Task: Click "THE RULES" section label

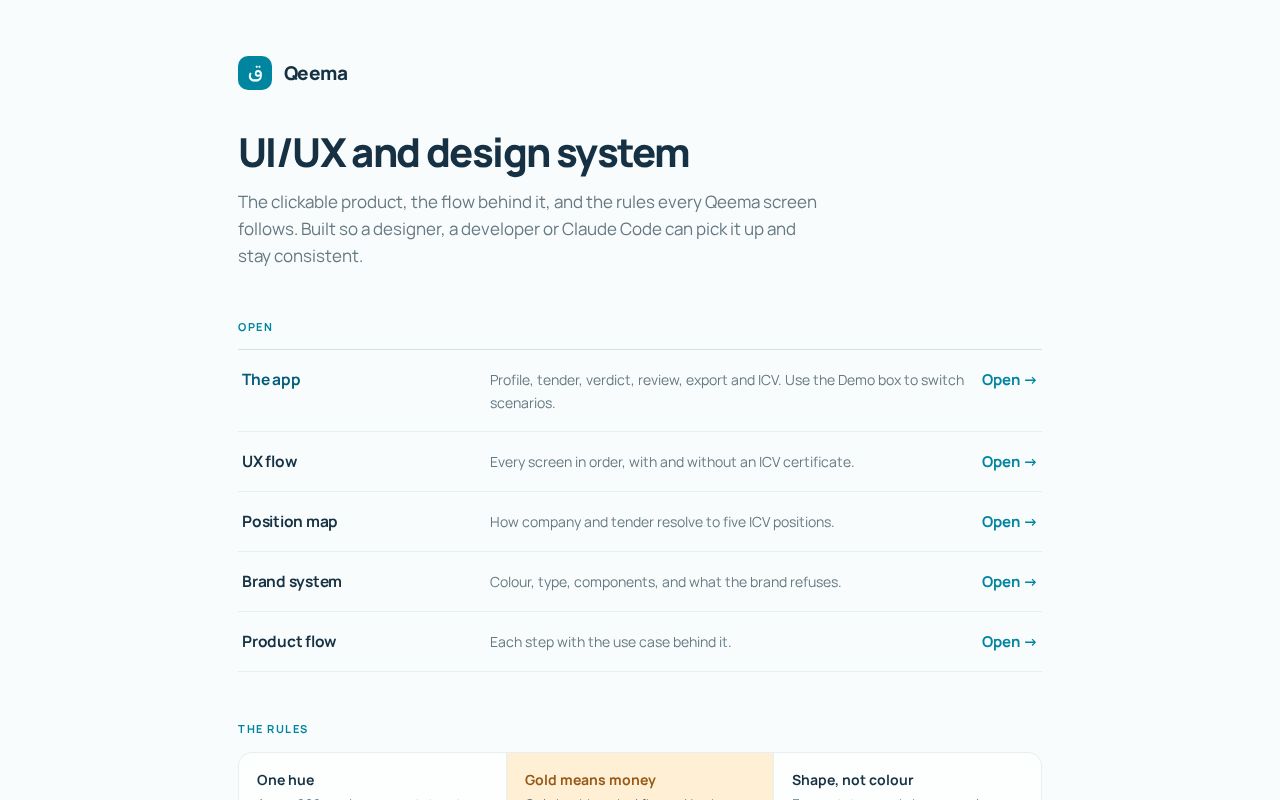Action: (x=273, y=729)
